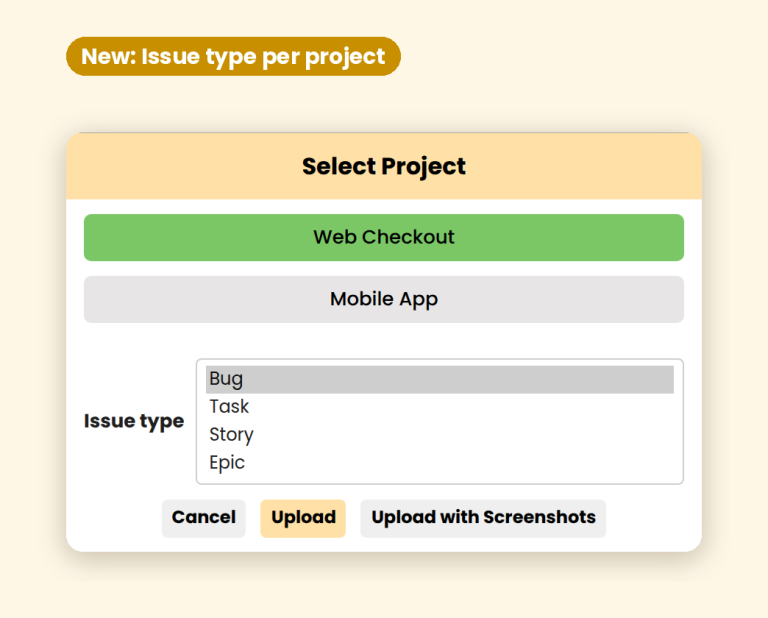Screen dimensions: 768x618
Task: Choose Story from the issue type list
Action: coord(439,435)
